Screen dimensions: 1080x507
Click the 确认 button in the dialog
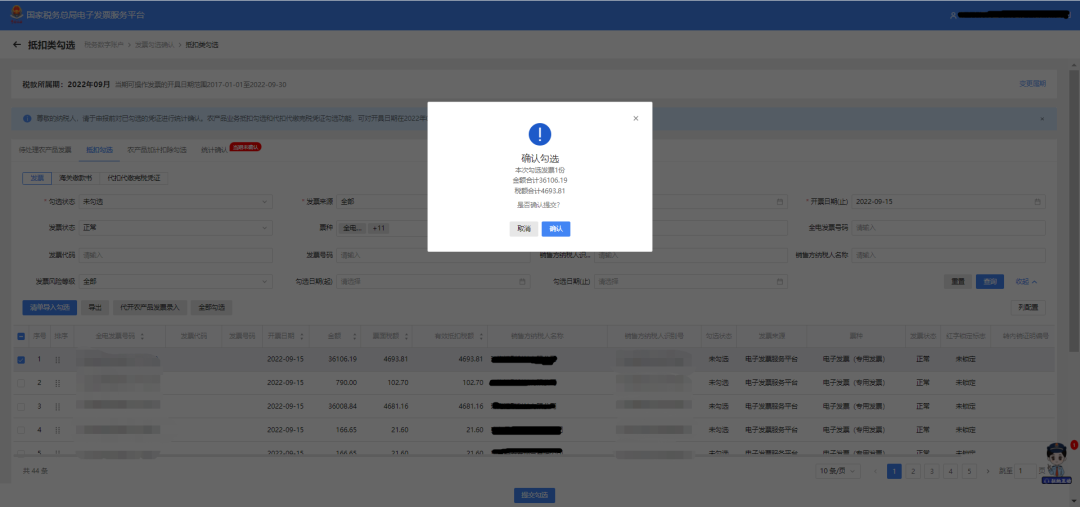(x=556, y=229)
